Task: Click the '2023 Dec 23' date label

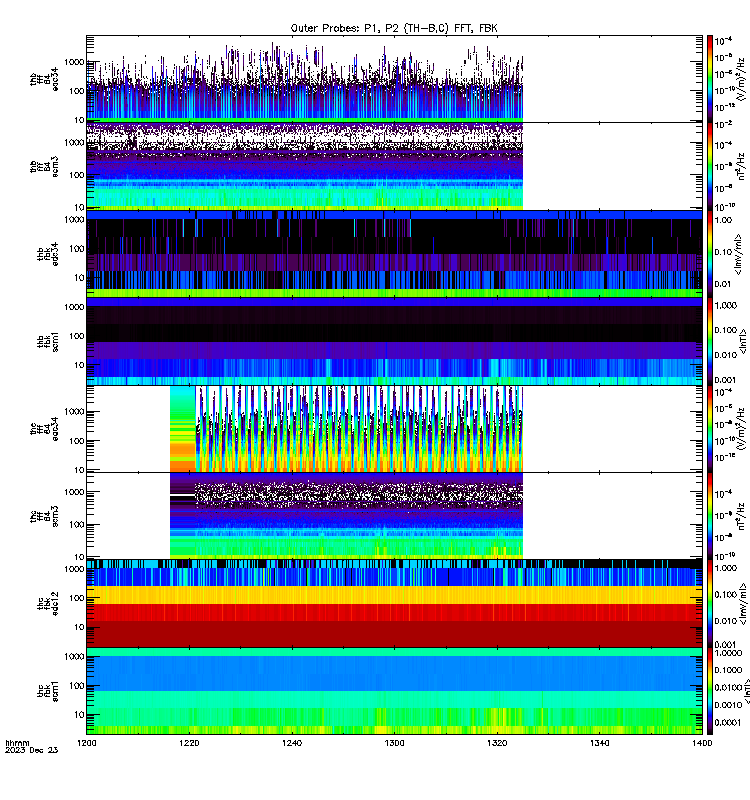Action: tap(32, 750)
